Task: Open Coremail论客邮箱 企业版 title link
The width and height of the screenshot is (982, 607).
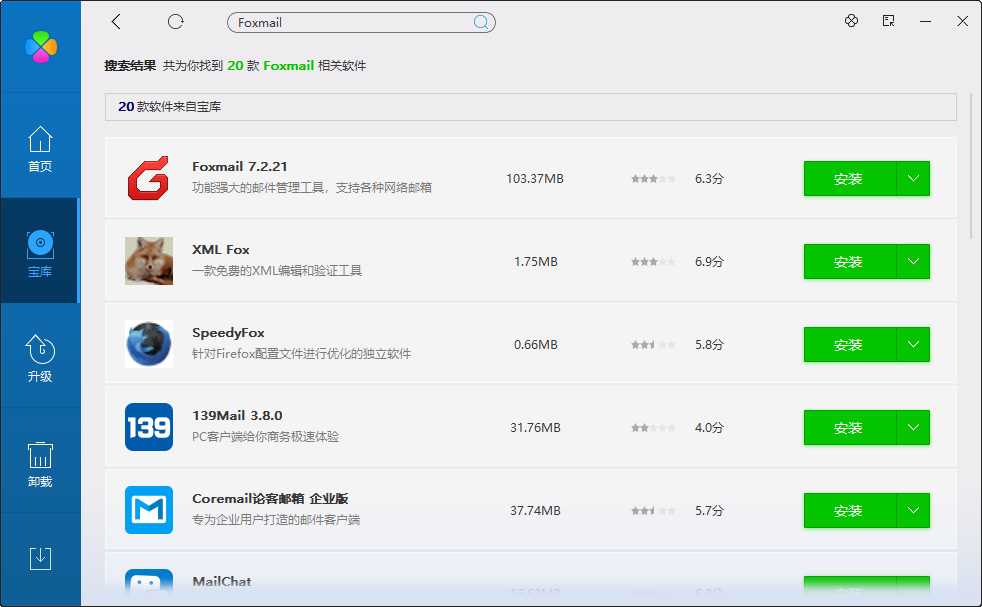Action: (270, 499)
